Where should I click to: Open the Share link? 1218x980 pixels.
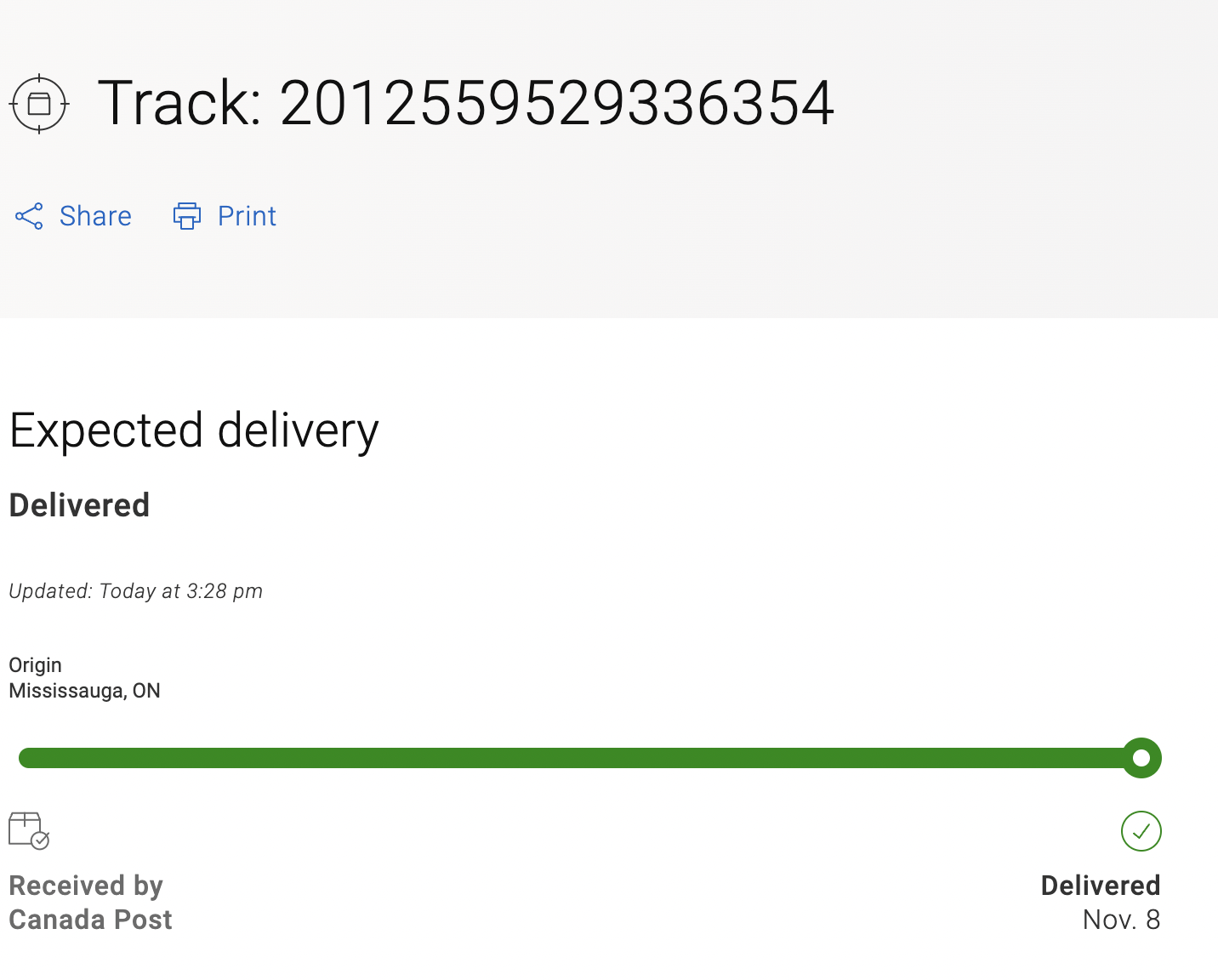click(95, 216)
